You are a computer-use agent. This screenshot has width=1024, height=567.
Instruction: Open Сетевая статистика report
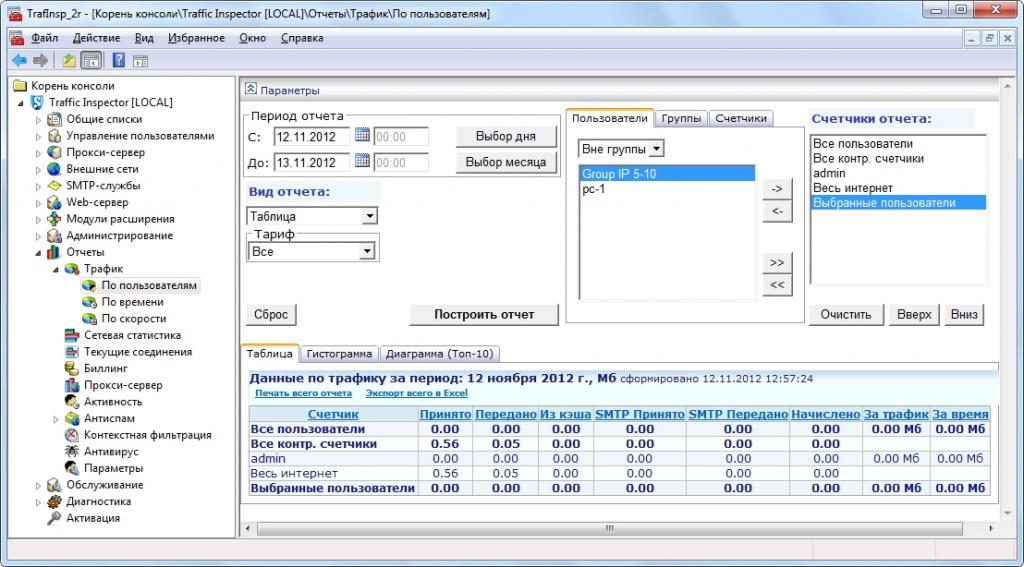pyautogui.click(x=132, y=336)
